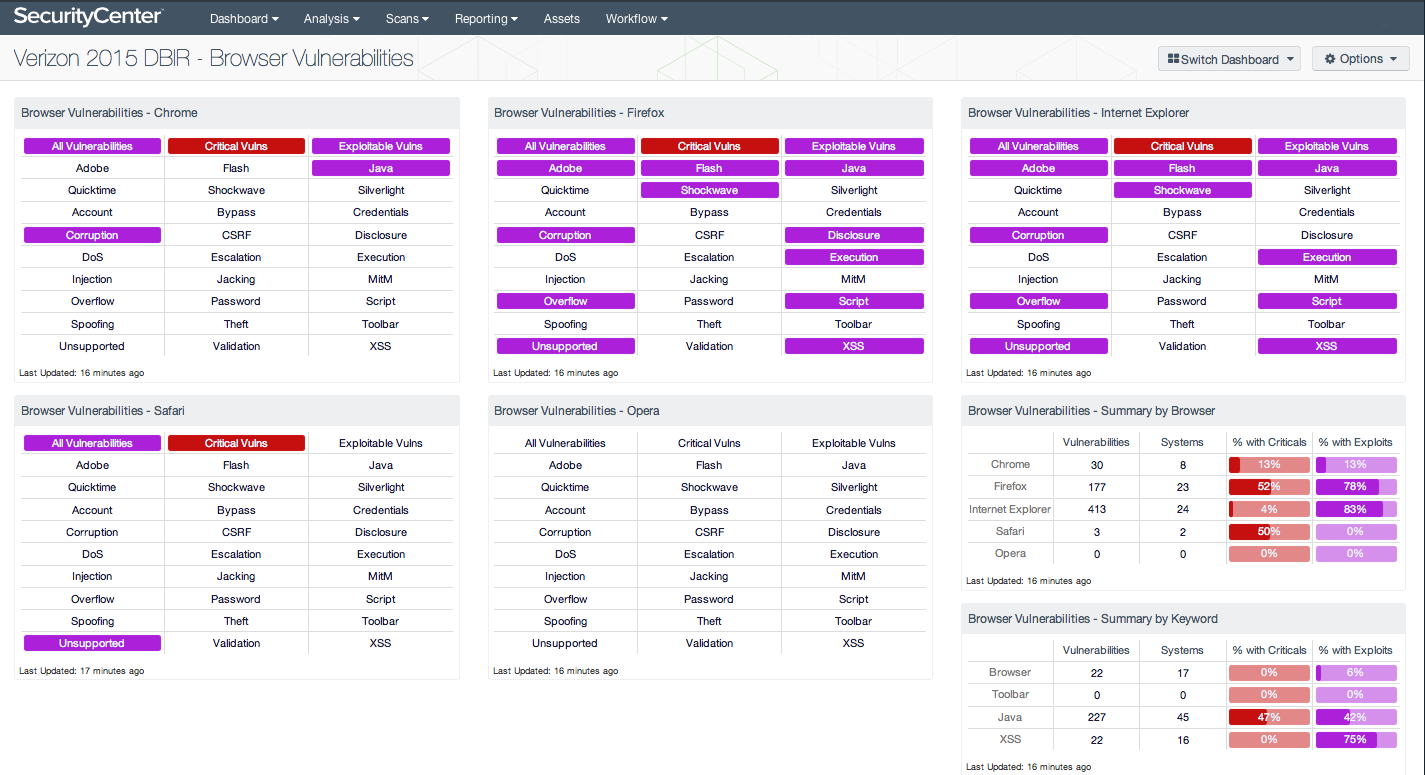Click Overflow indicator in the Firefox panel
Viewport: 1425px width, 775px height.
565,301
